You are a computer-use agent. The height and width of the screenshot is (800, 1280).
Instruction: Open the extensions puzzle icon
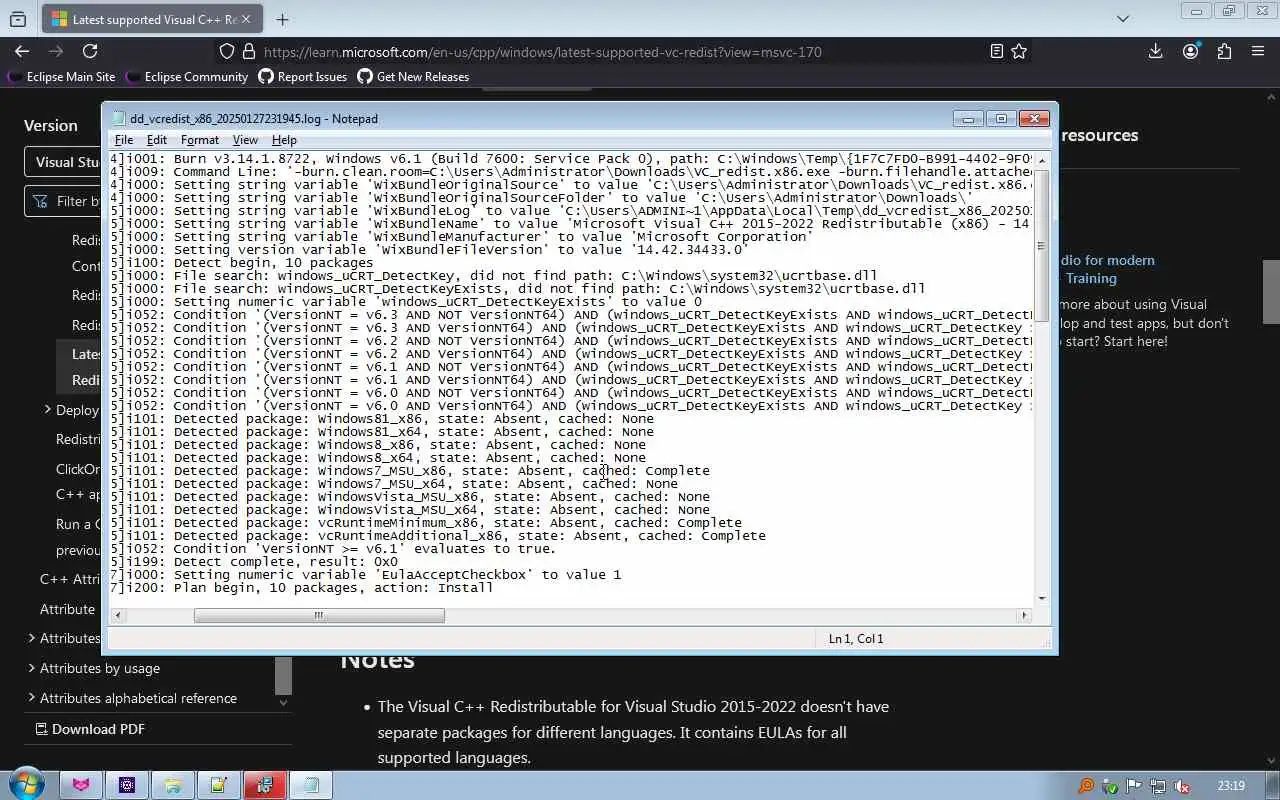pos(1224,51)
